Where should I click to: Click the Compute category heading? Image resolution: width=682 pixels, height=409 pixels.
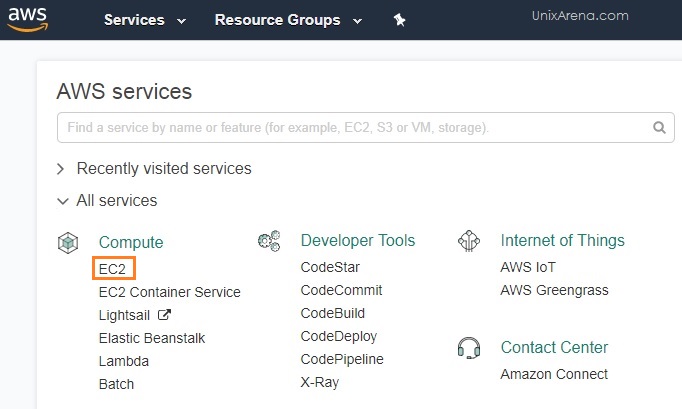click(x=131, y=242)
